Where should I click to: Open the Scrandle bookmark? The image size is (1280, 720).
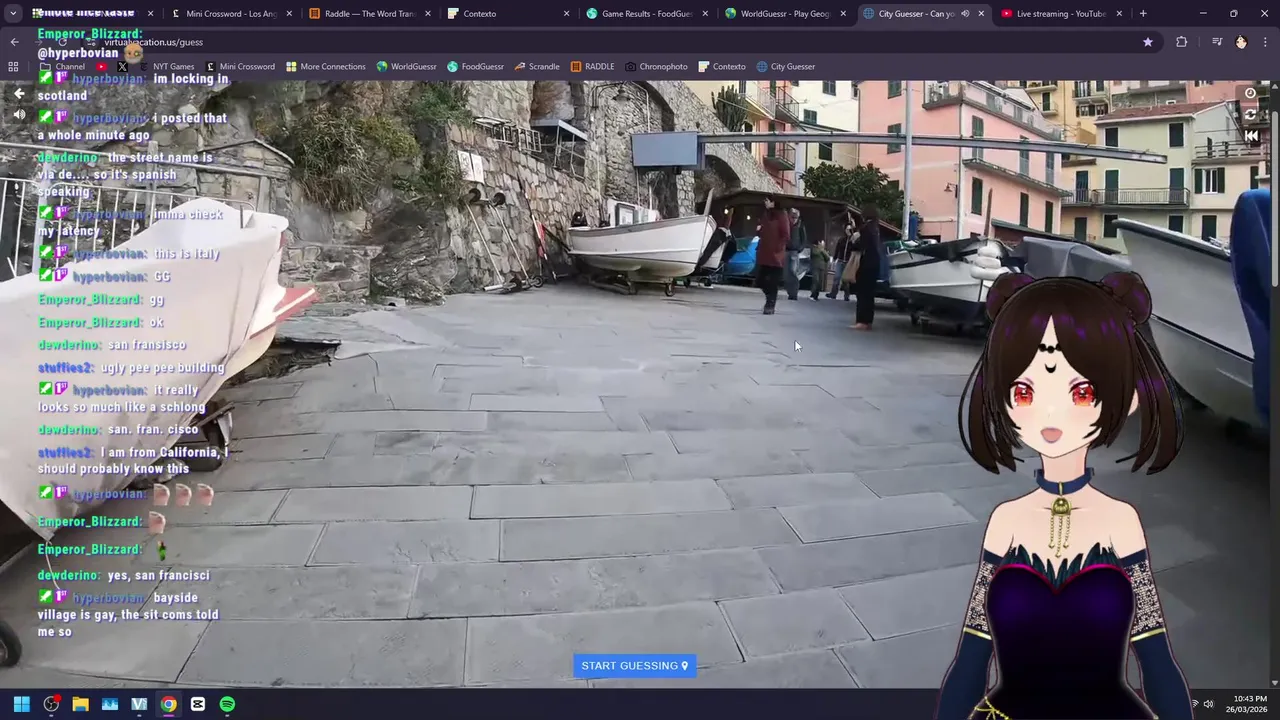537,67
